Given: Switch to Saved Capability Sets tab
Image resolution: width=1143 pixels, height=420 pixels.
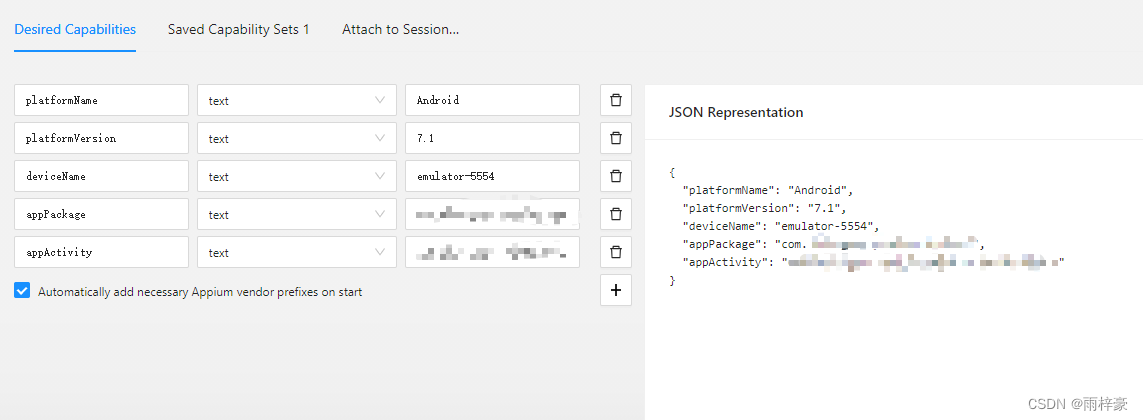Looking at the screenshot, I should [238, 30].
